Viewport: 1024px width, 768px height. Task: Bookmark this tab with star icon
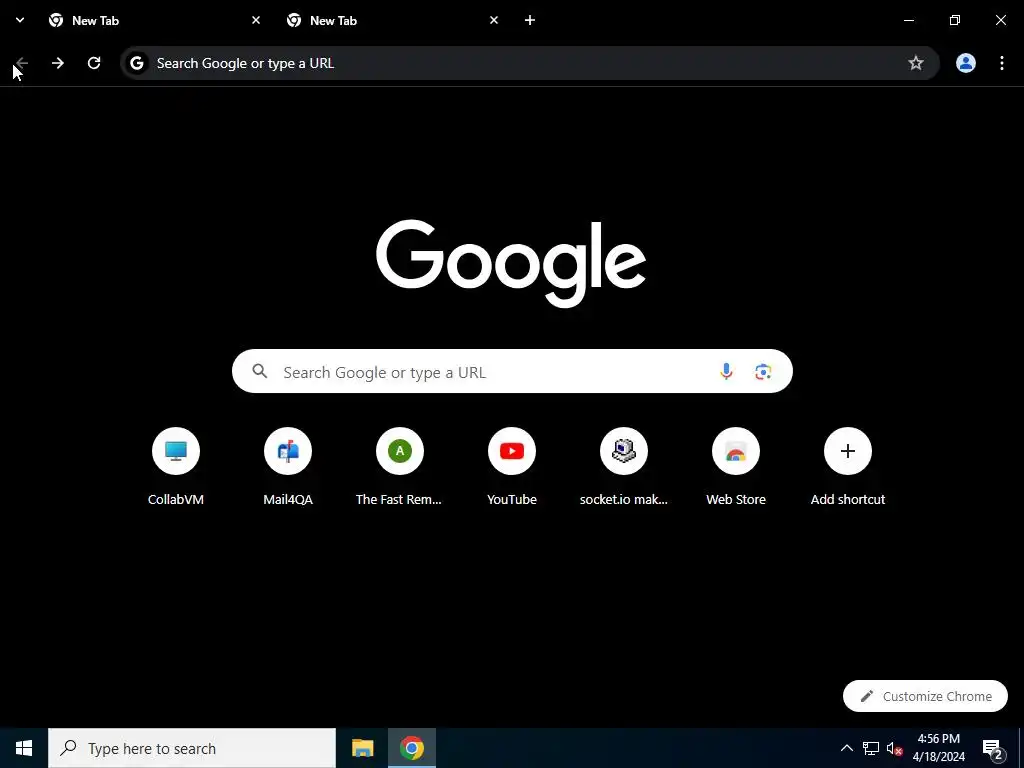tap(916, 63)
